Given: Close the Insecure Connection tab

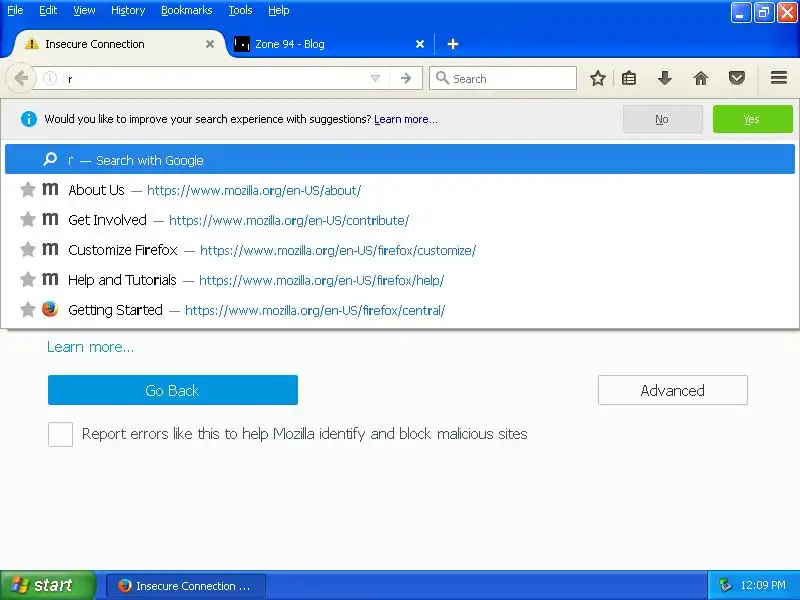Looking at the screenshot, I should [210, 44].
